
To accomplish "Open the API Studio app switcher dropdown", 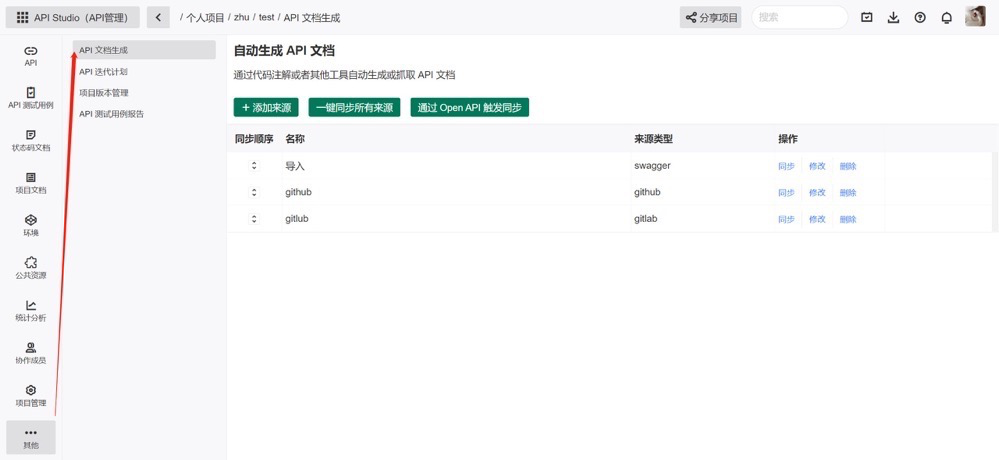I will pos(73,18).
